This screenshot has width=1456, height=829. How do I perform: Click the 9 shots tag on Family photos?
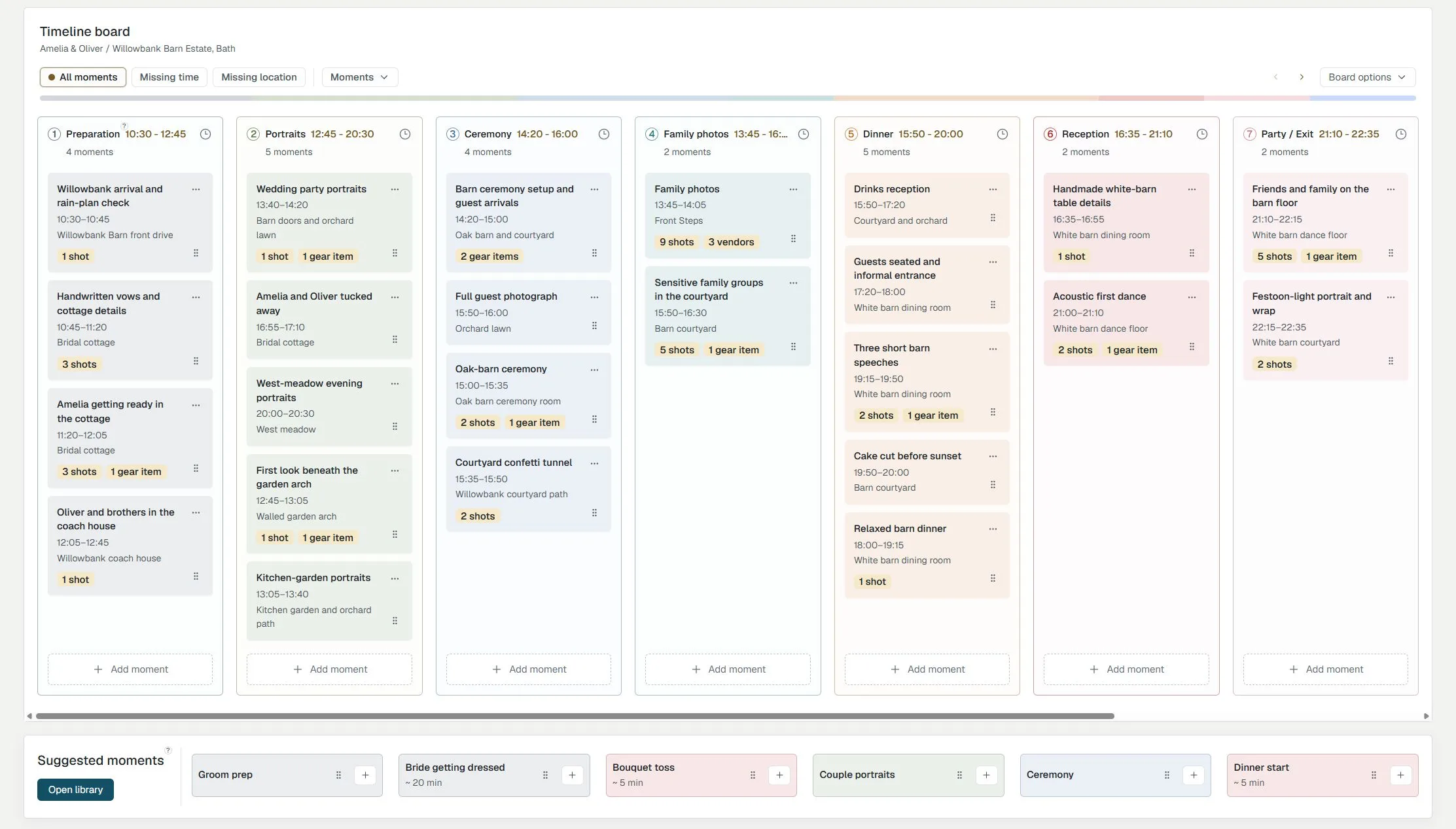pos(677,242)
